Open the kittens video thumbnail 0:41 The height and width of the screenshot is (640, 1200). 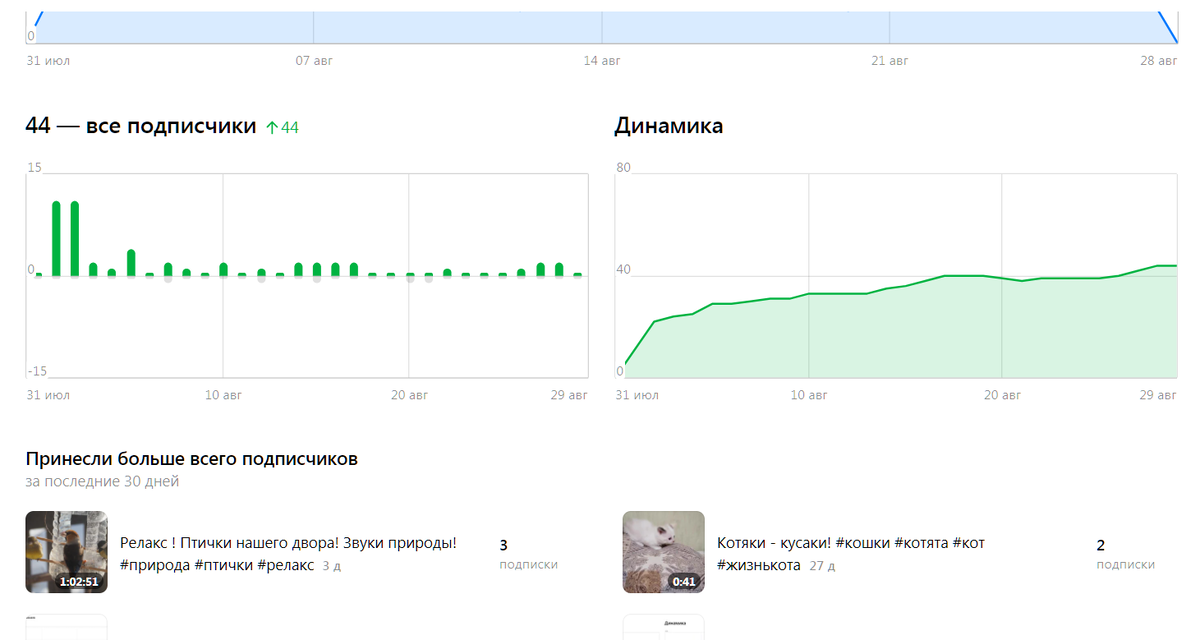tap(663, 552)
